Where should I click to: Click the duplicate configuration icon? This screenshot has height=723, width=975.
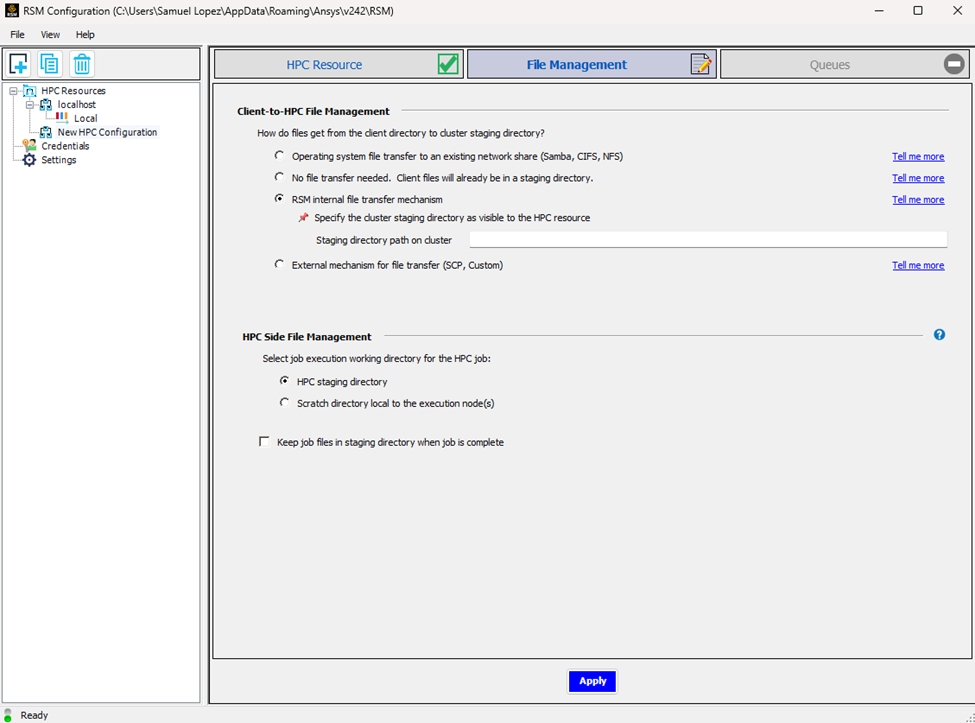50,64
